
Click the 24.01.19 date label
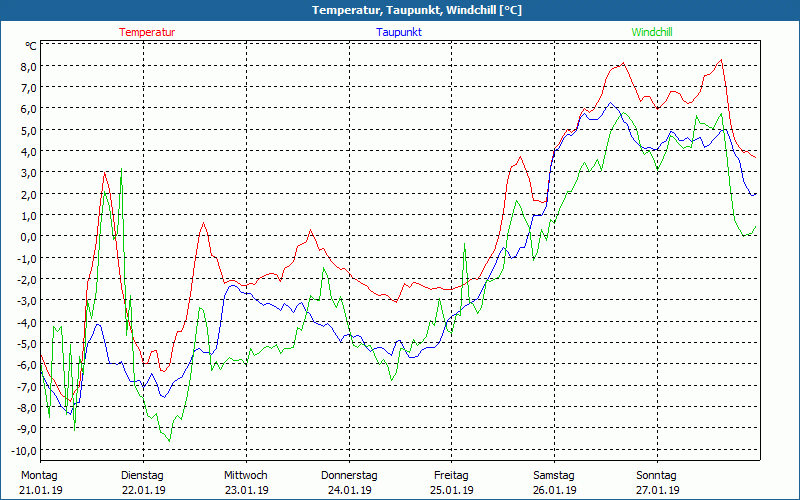click(349, 490)
